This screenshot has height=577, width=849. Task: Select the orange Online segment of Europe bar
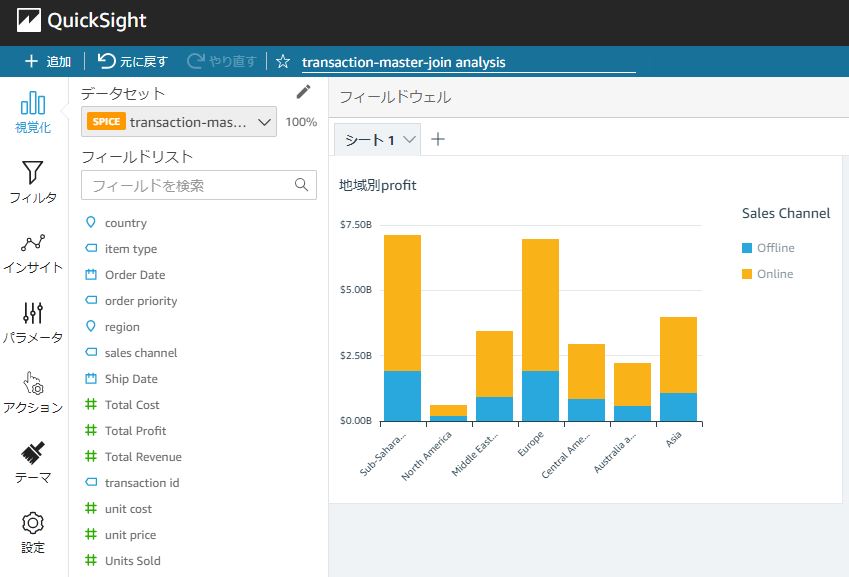[x=540, y=305]
